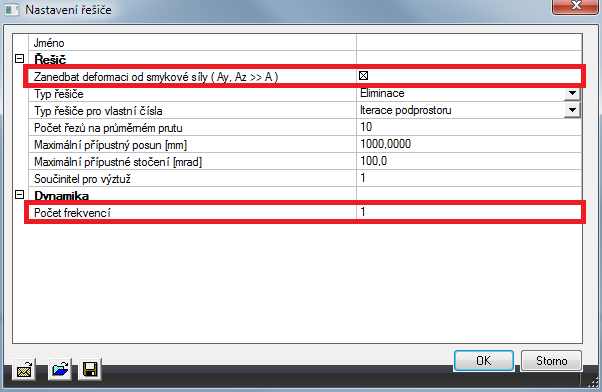Viewport: 602px width, 392px height.
Task: Select Počet frekvencí label
Action: (72, 213)
